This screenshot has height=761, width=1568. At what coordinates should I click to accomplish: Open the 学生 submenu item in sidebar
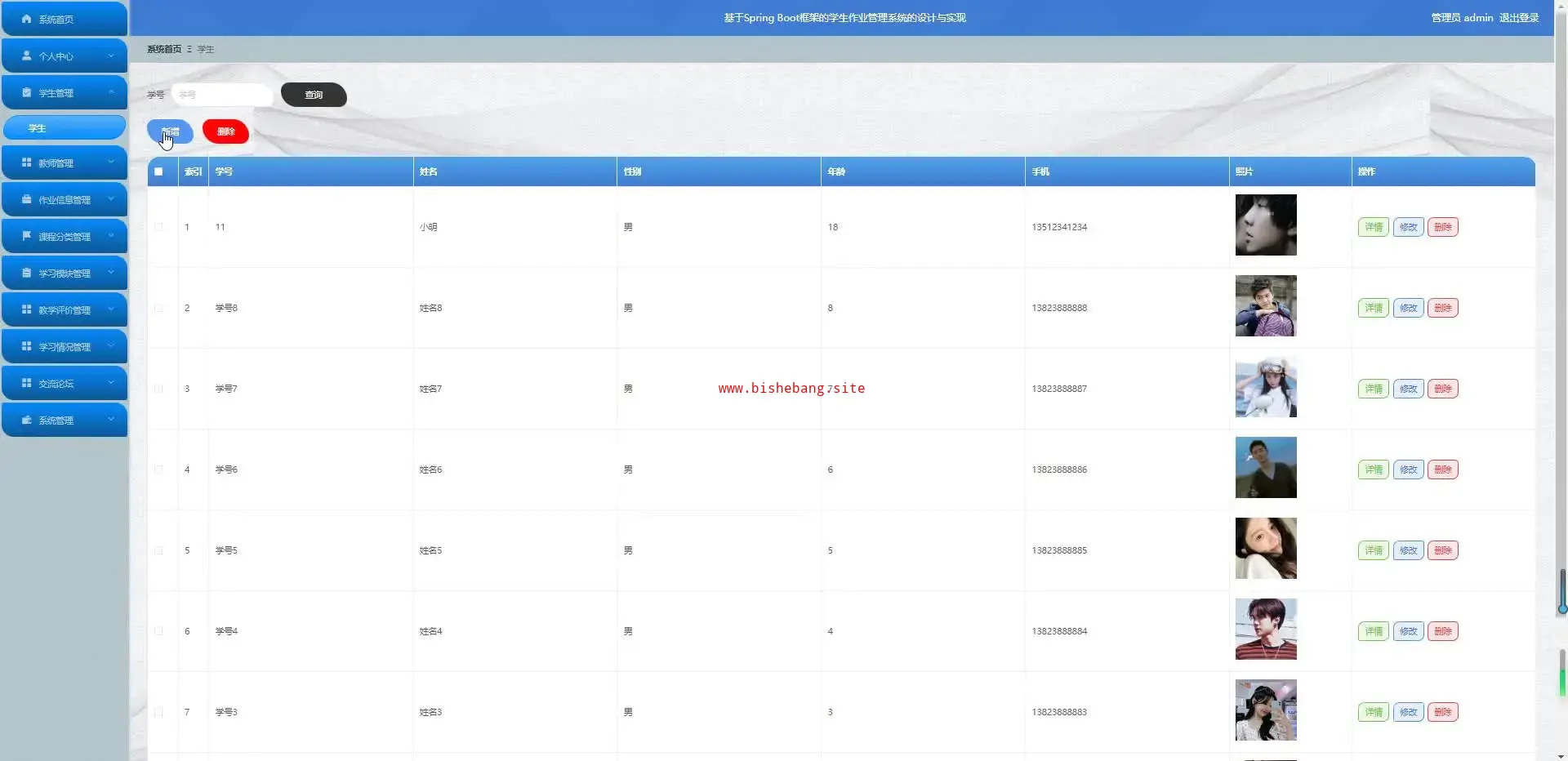click(64, 128)
